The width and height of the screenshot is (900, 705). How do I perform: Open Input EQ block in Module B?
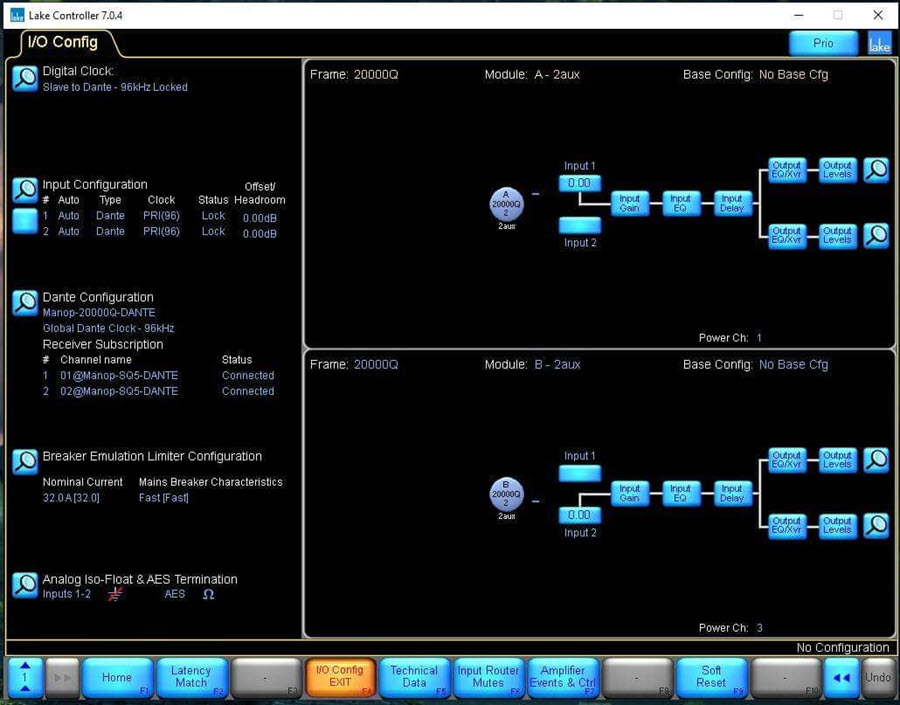[681, 493]
